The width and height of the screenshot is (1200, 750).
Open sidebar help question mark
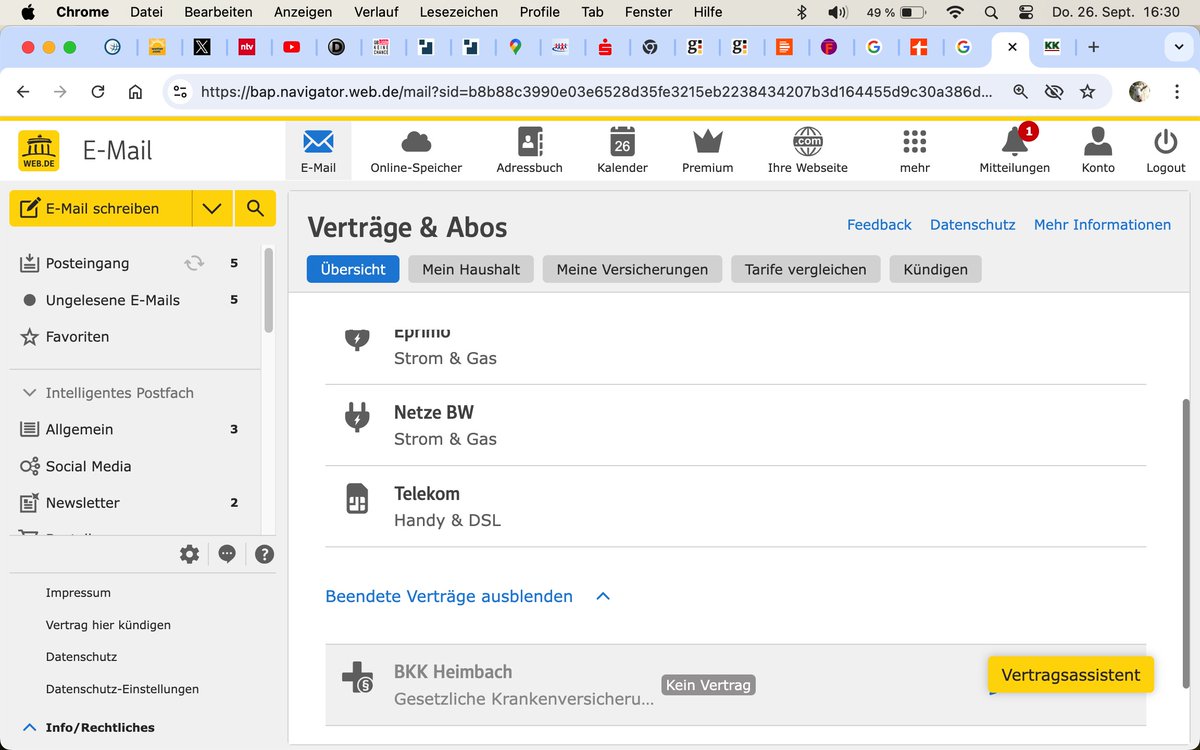click(x=264, y=554)
